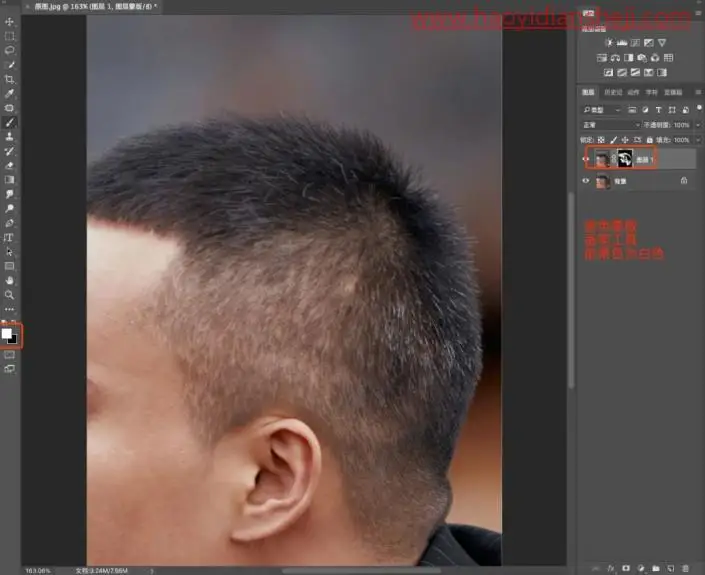Switch to the History tab
The image size is (705, 575).
point(613,92)
